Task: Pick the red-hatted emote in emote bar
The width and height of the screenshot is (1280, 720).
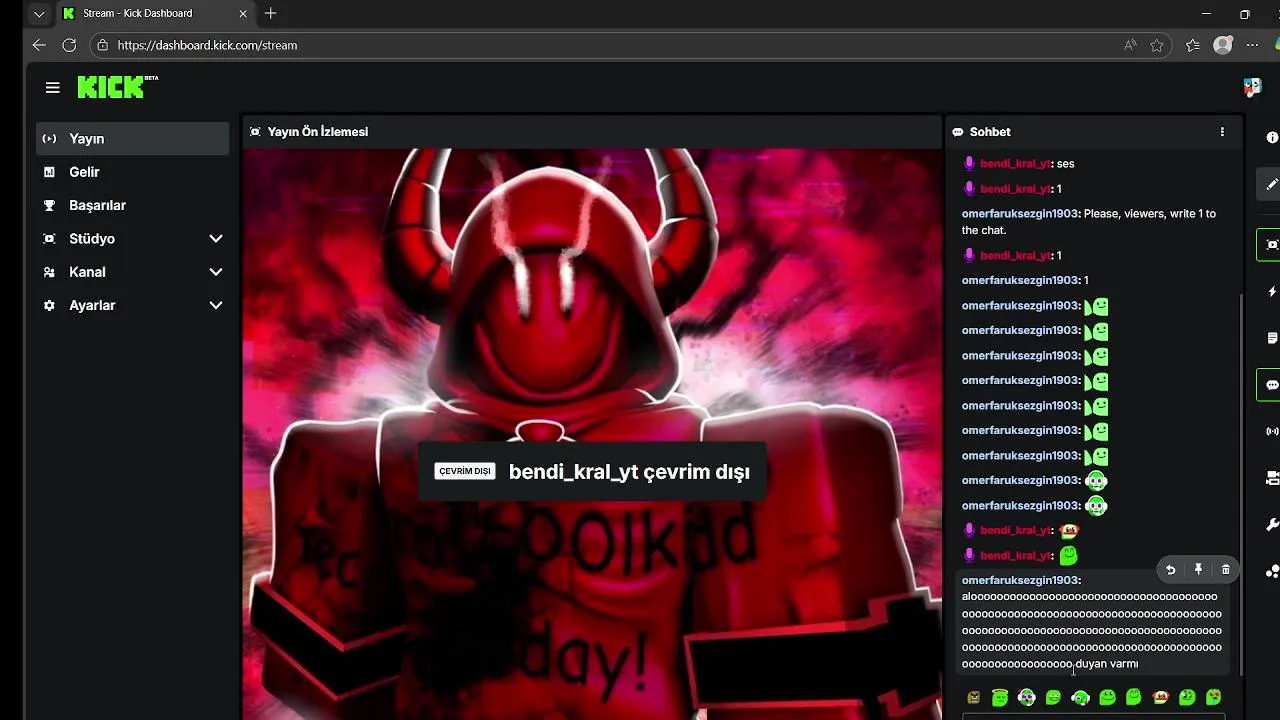Action: click(x=1160, y=697)
